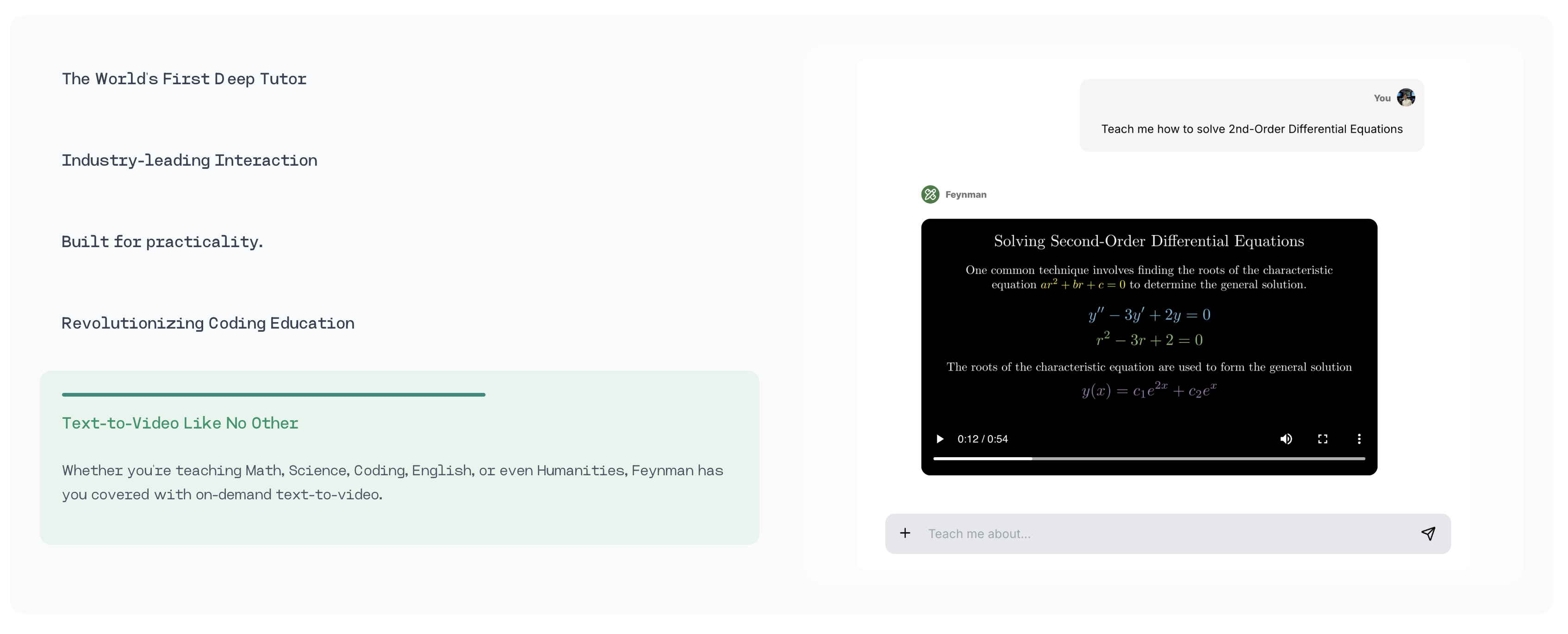Open video more options three-dot menu
Screen dimensions: 1568x634
[1359, 439]
